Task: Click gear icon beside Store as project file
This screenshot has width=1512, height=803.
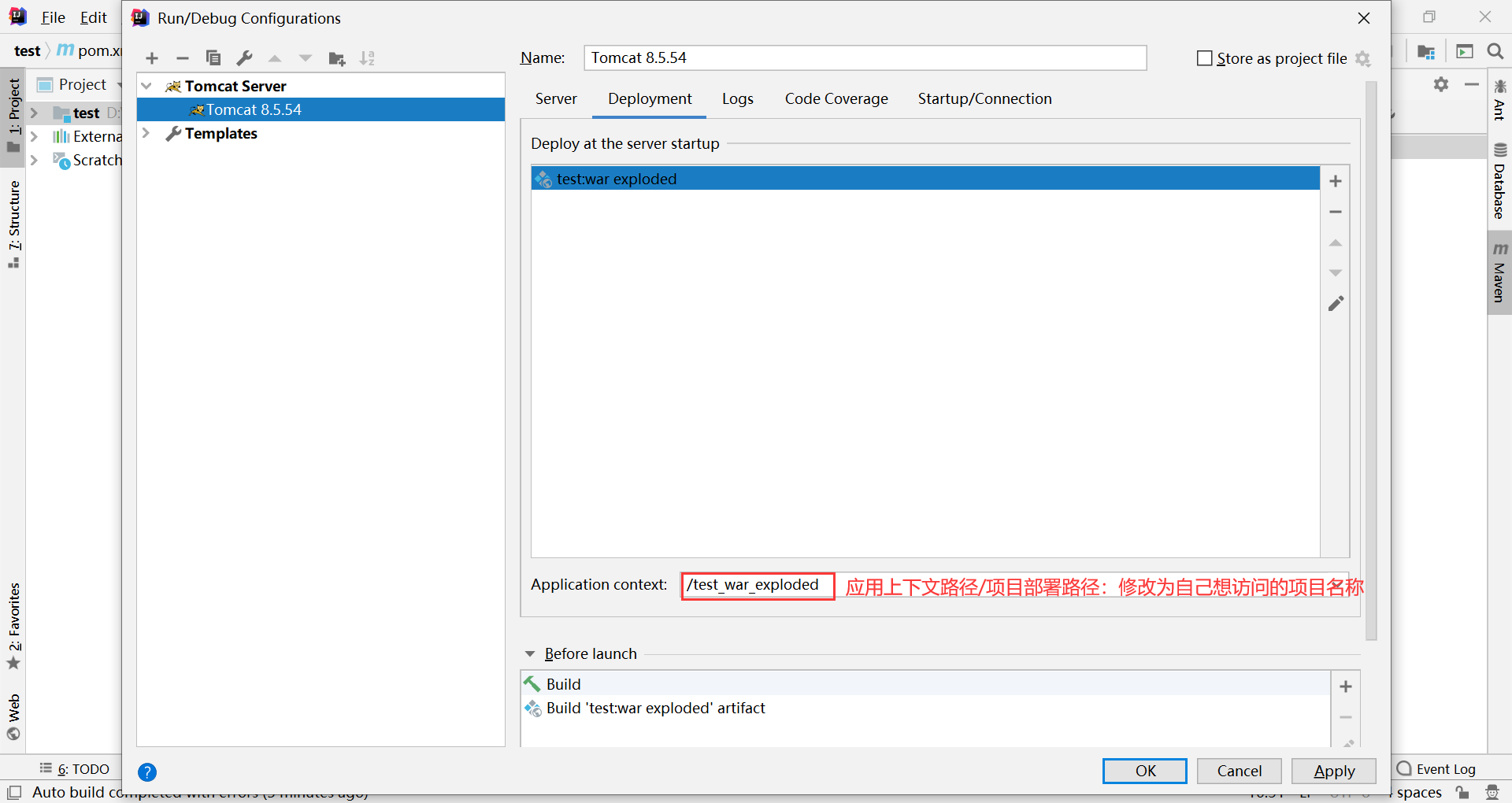Action: [1363, 58]
